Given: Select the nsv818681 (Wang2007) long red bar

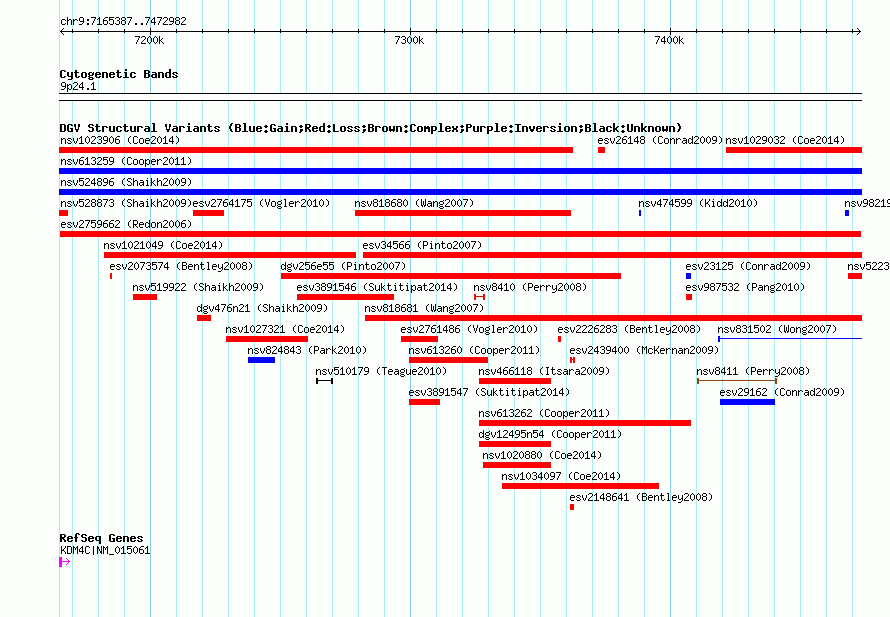Looking at the screenshot, I should click(613, 318).
